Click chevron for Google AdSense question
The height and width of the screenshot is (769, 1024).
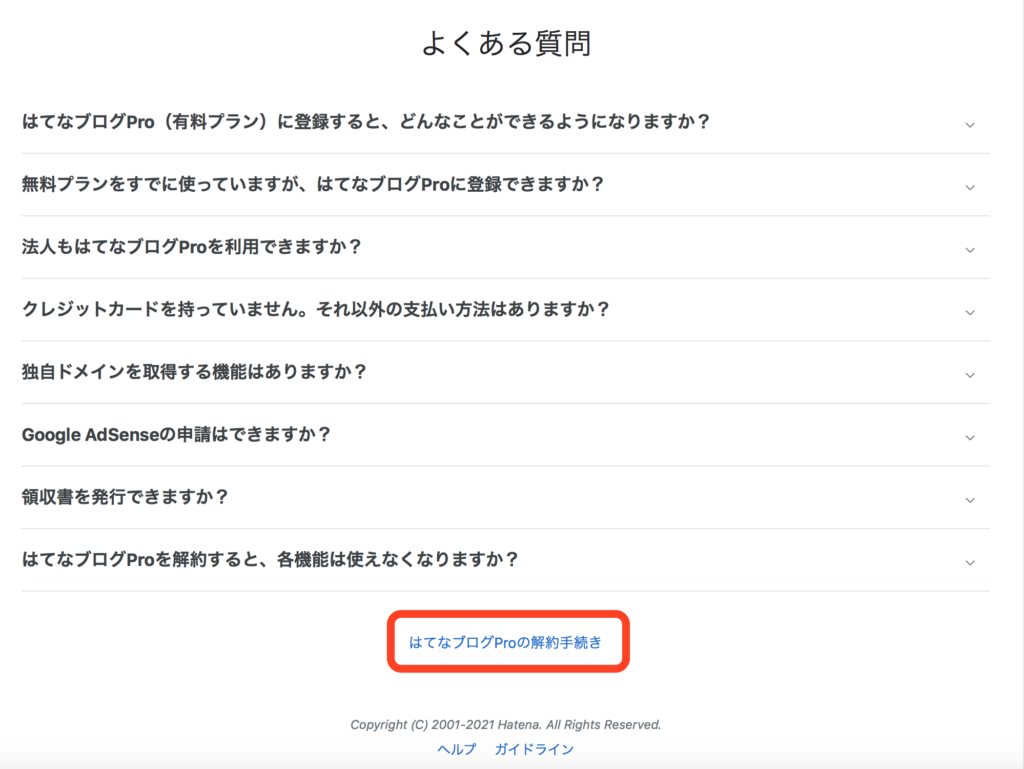pyautogui.click(x=970, y=437)
